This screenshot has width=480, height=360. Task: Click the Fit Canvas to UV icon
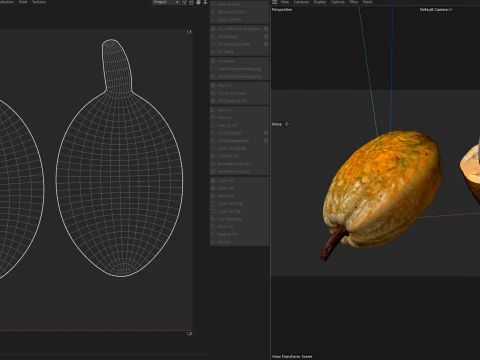tap(213, 101)
